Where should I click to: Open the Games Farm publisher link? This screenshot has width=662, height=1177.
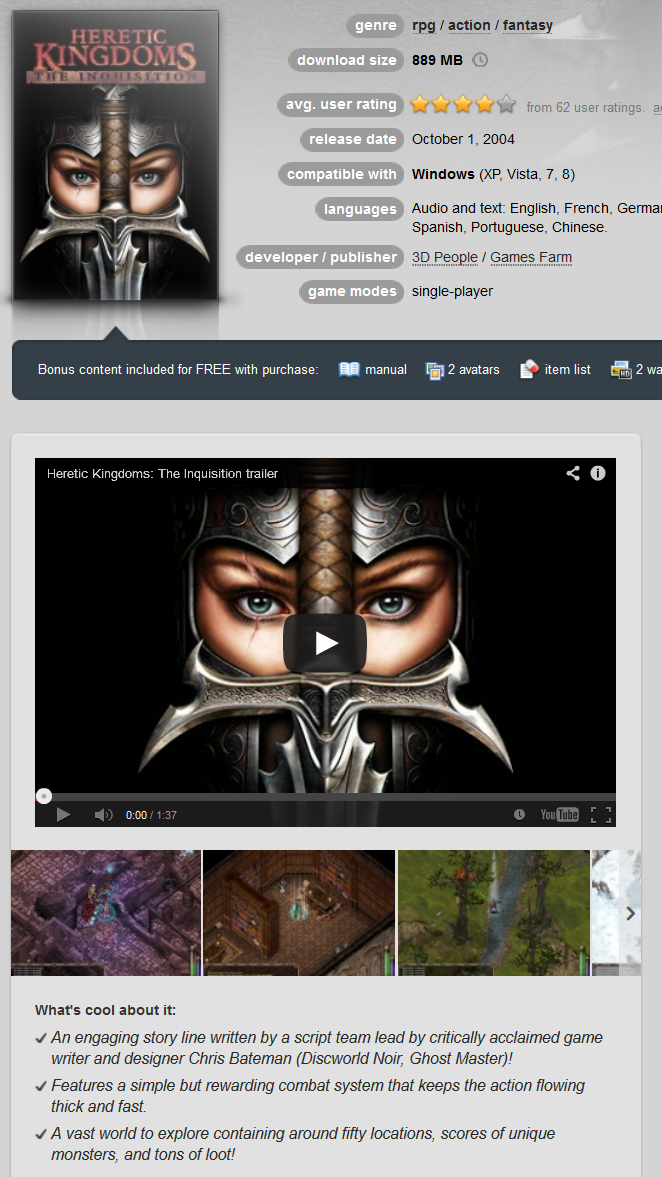(531, 257)
